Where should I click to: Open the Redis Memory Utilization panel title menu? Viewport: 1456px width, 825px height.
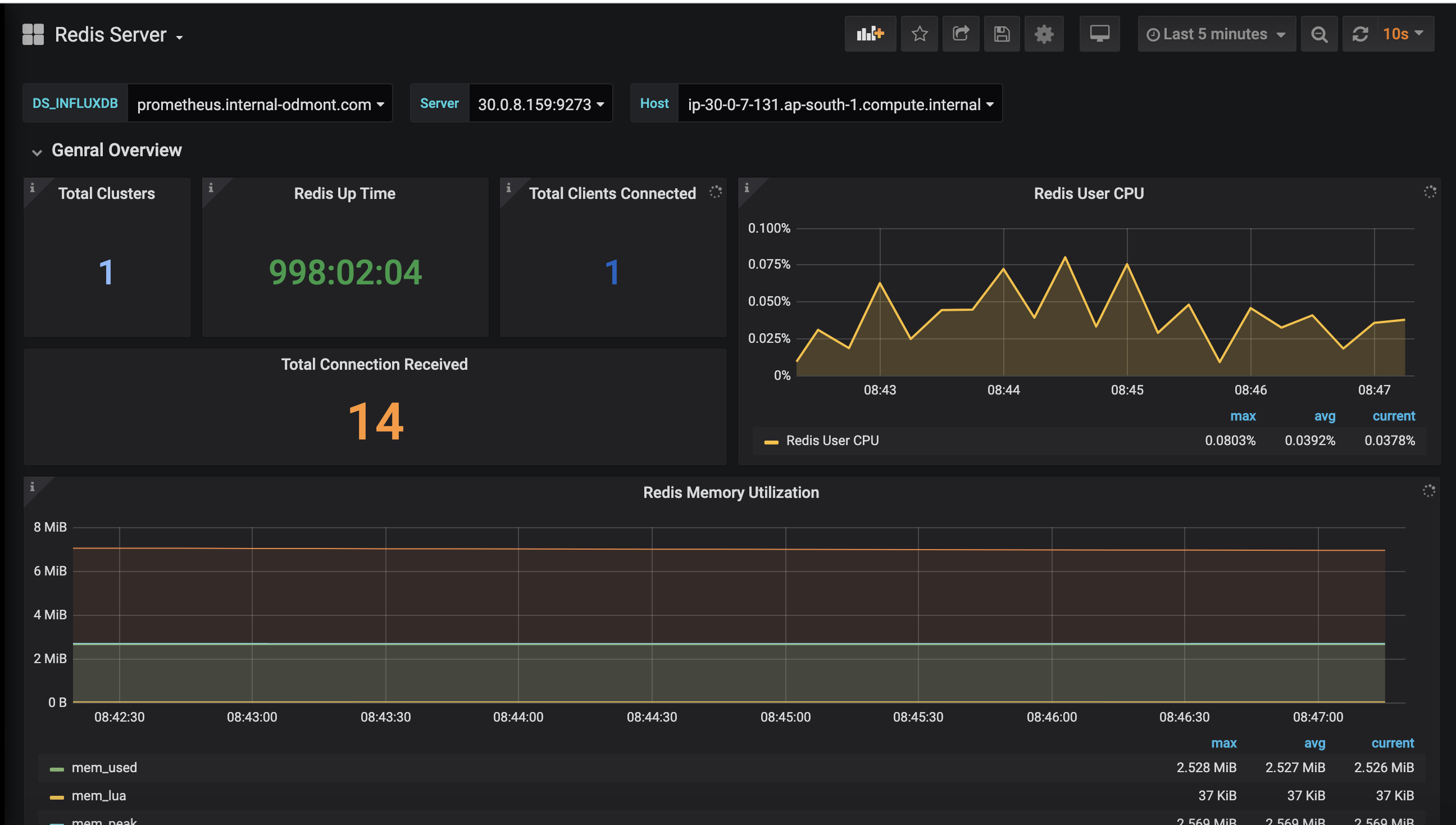coord(731,492)
